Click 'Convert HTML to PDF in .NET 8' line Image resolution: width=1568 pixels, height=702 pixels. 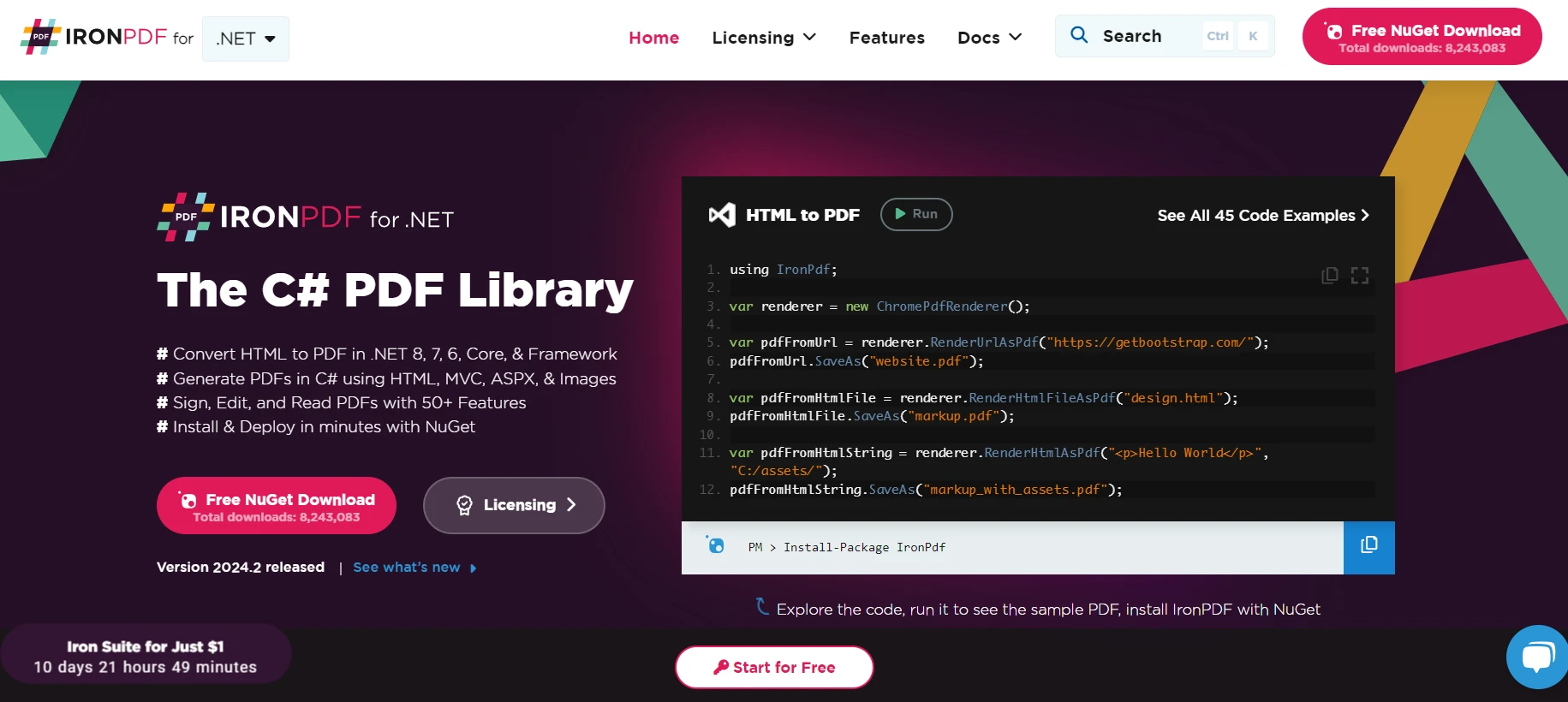pyautogui.click(x=386, y=354)
